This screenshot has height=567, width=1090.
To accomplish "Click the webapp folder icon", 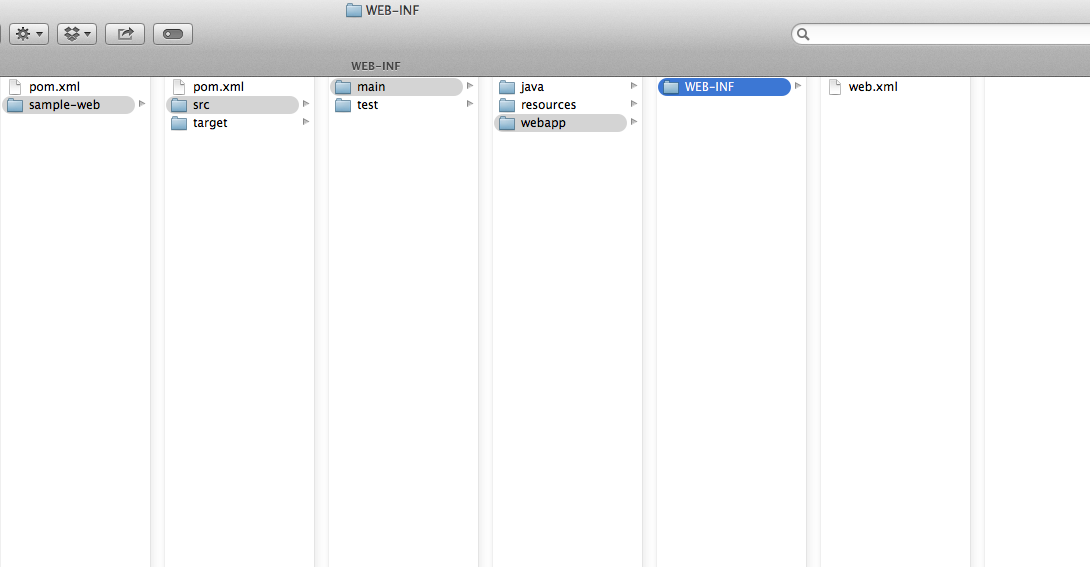I will click(x=507, y=123).
